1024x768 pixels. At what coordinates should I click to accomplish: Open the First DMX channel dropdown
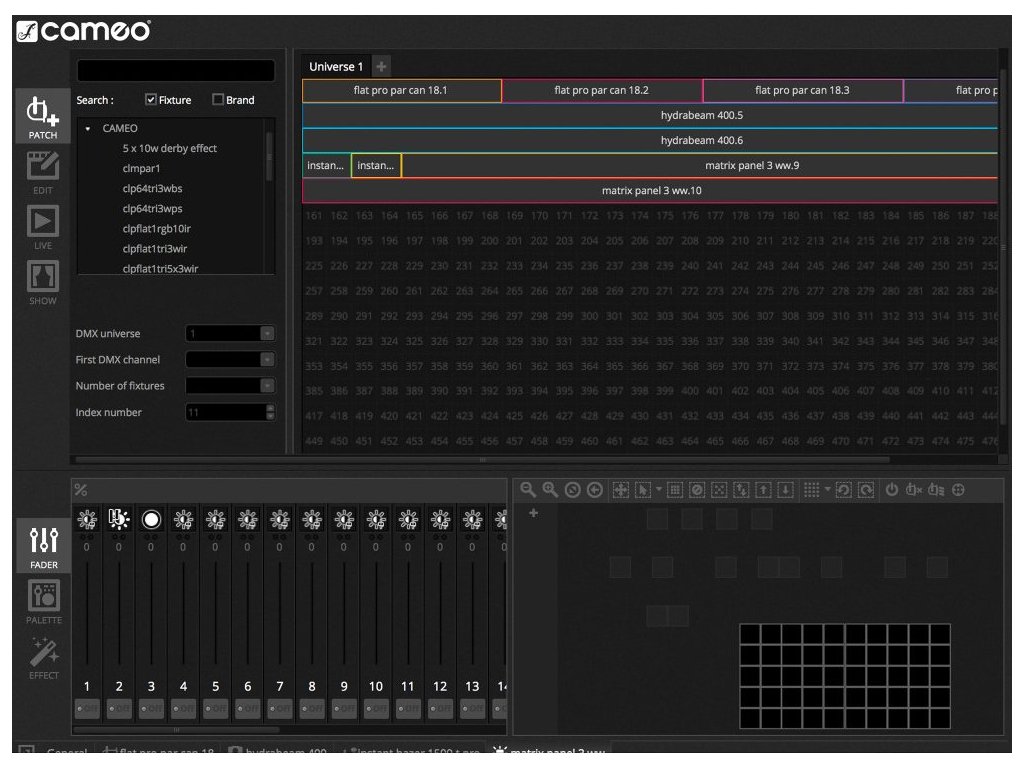pos(266,359)
